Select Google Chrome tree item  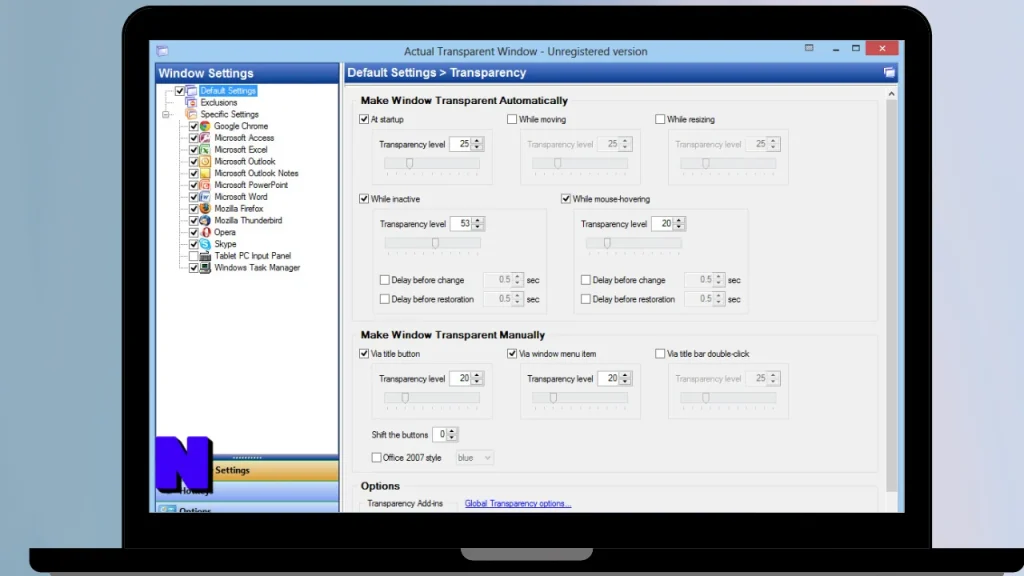(x=241, y=126)
